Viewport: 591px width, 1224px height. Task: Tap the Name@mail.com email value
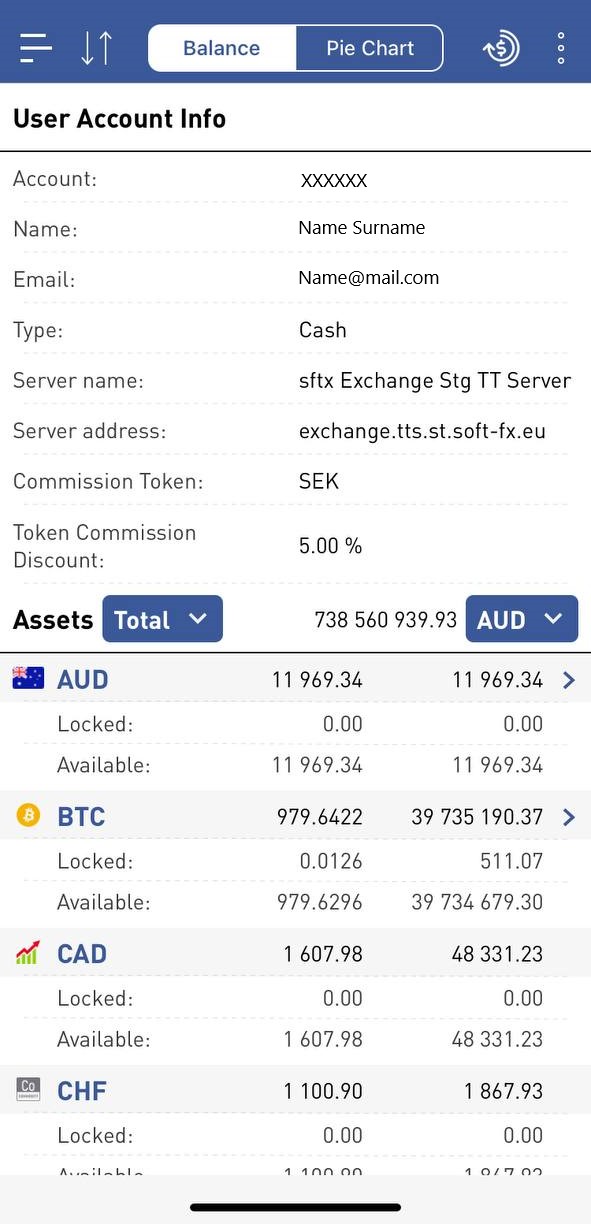pos(368,278)
